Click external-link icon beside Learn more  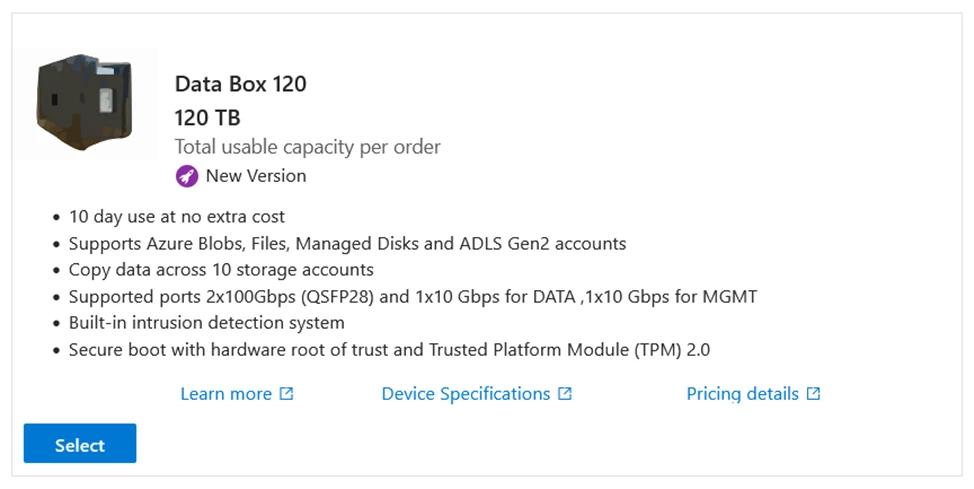(x=286, y=393)
